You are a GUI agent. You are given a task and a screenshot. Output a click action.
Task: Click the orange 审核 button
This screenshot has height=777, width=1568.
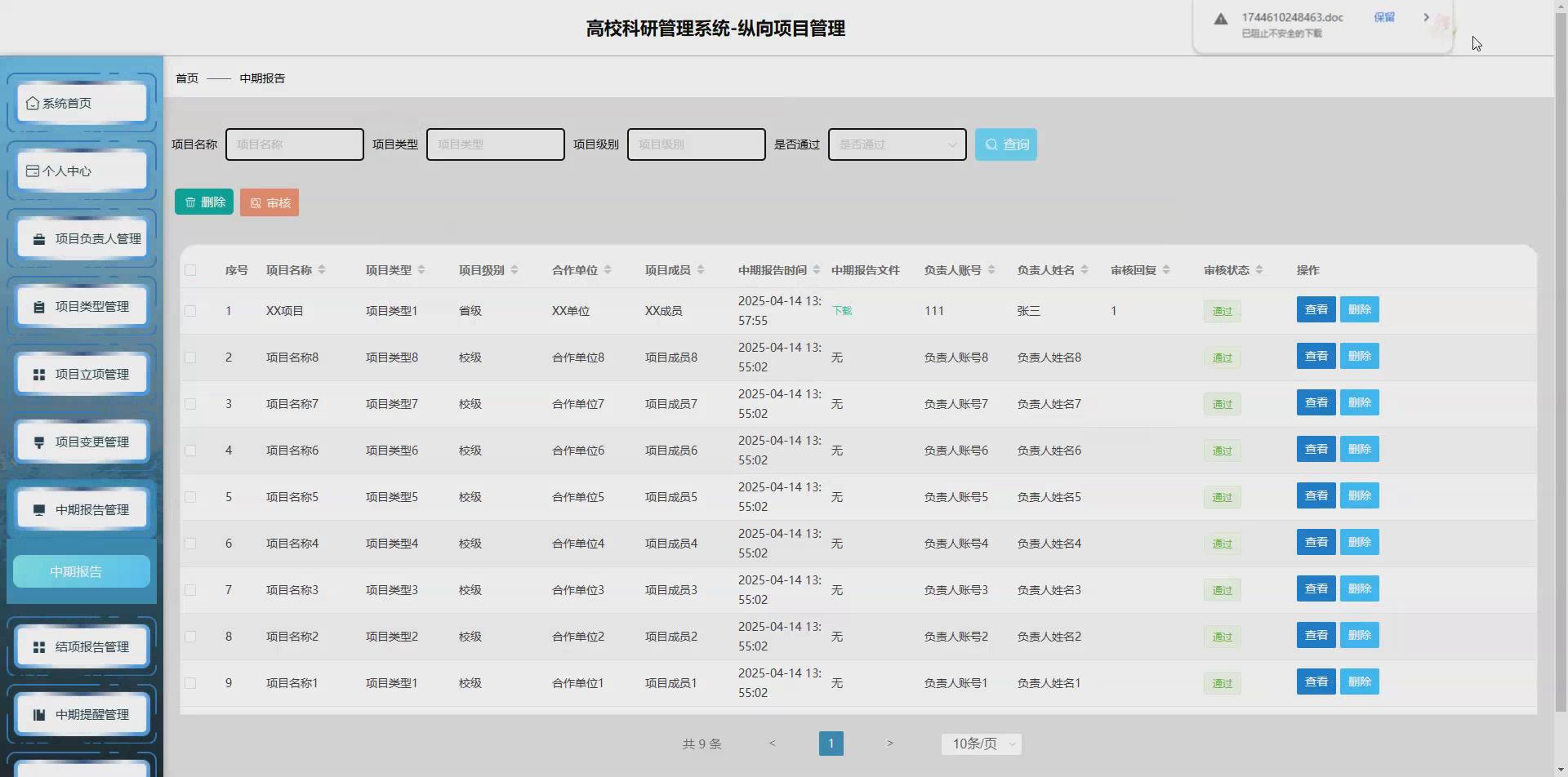[269, 202]
